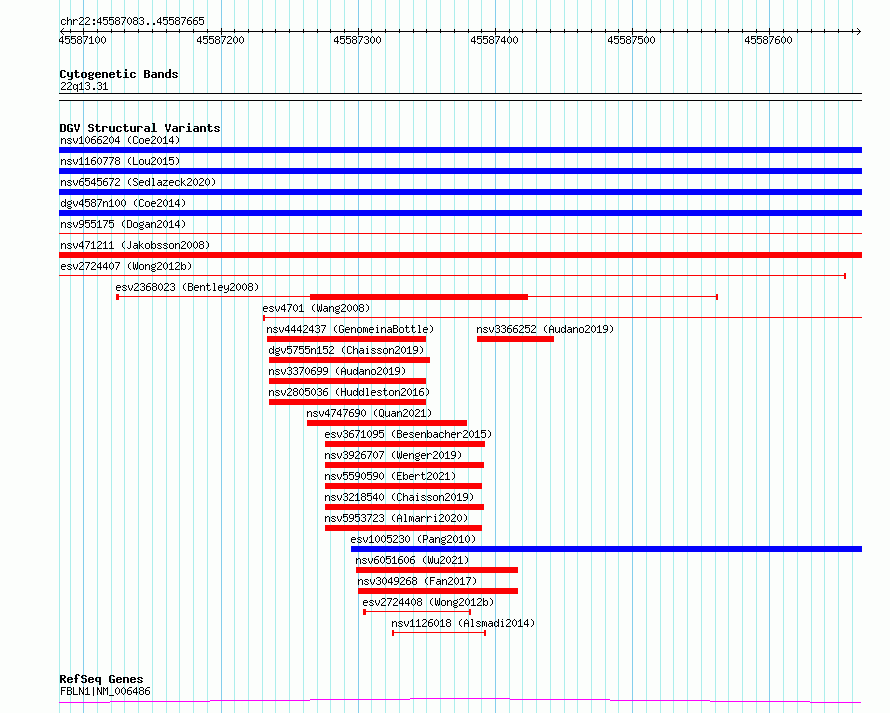Open variant nsv4747690 (Quan2021)
This screenshot has width=890, height=713.
pyautogui.click(x=369, y=413)
